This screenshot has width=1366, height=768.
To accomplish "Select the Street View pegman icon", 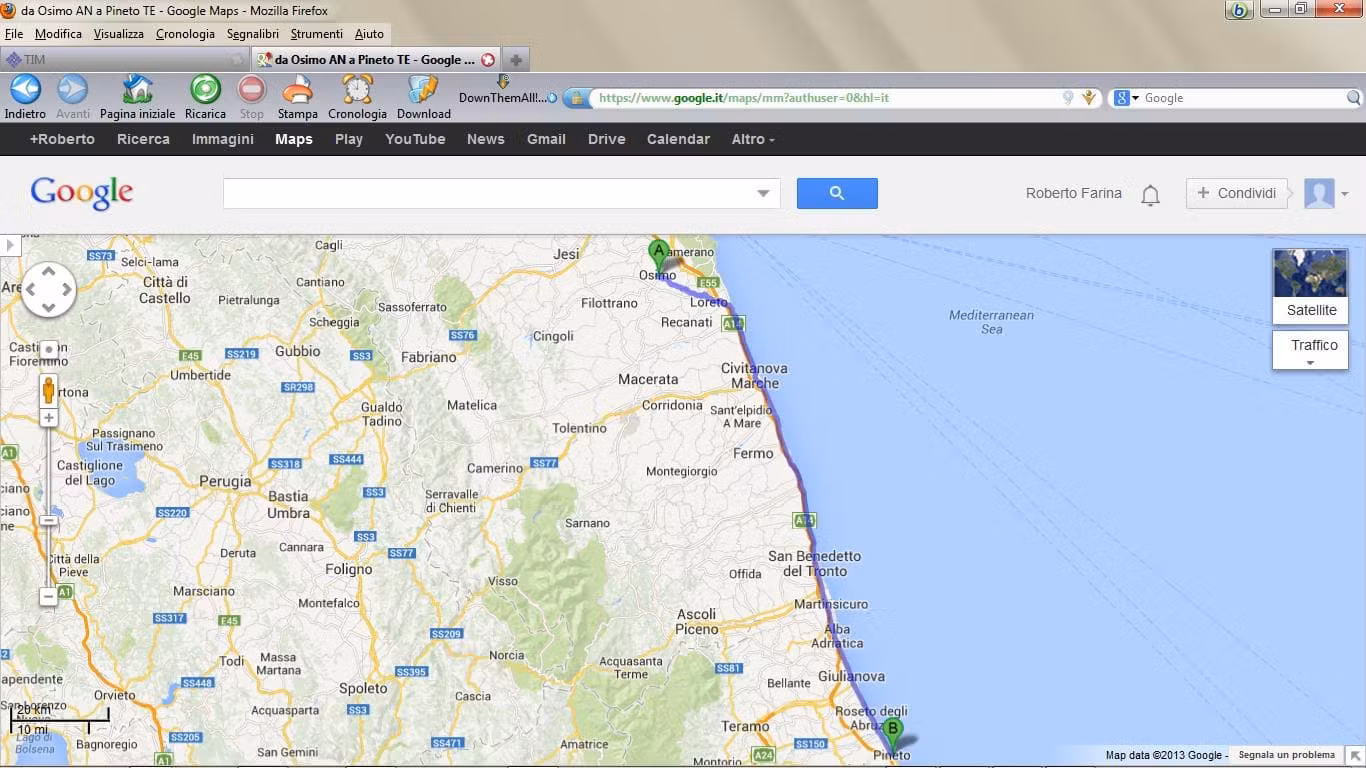I will click(x=48, y=390).
